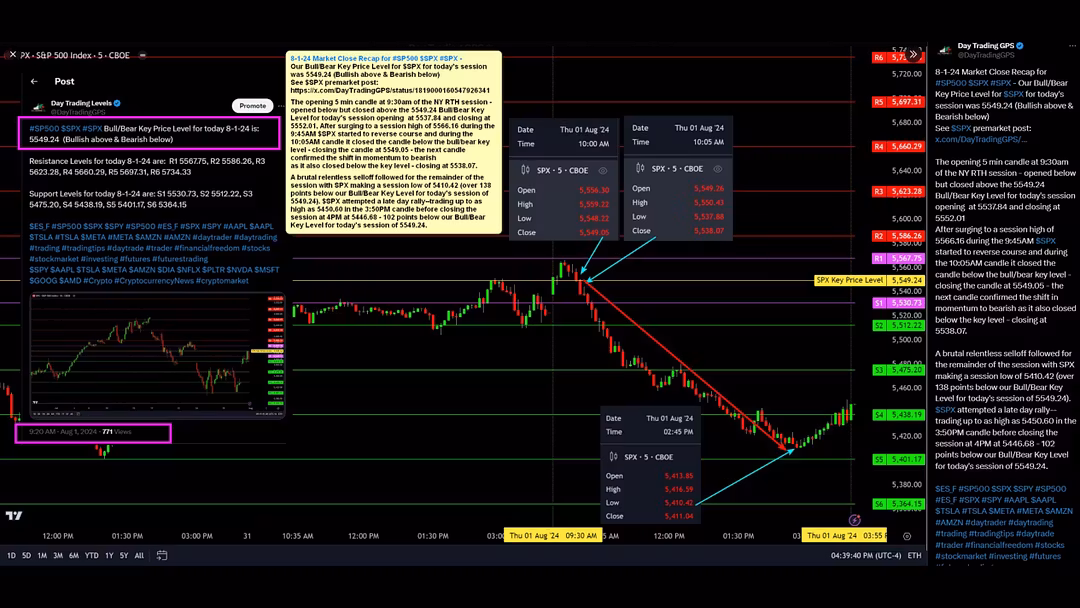Image resolution: width=1080 pixels, height=608 pixels.
Task: Click the S1 5,530.73 price label
Action: 898,303
